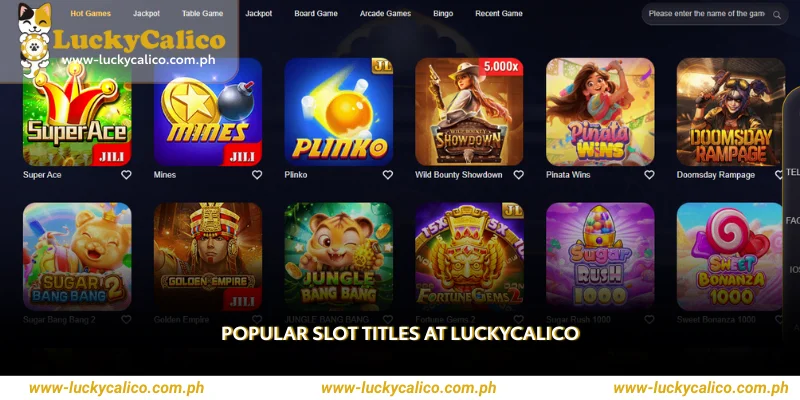Select the Doomsday Rampage game icon
Screen dimensions: 800x400
[x=731, y=112]
